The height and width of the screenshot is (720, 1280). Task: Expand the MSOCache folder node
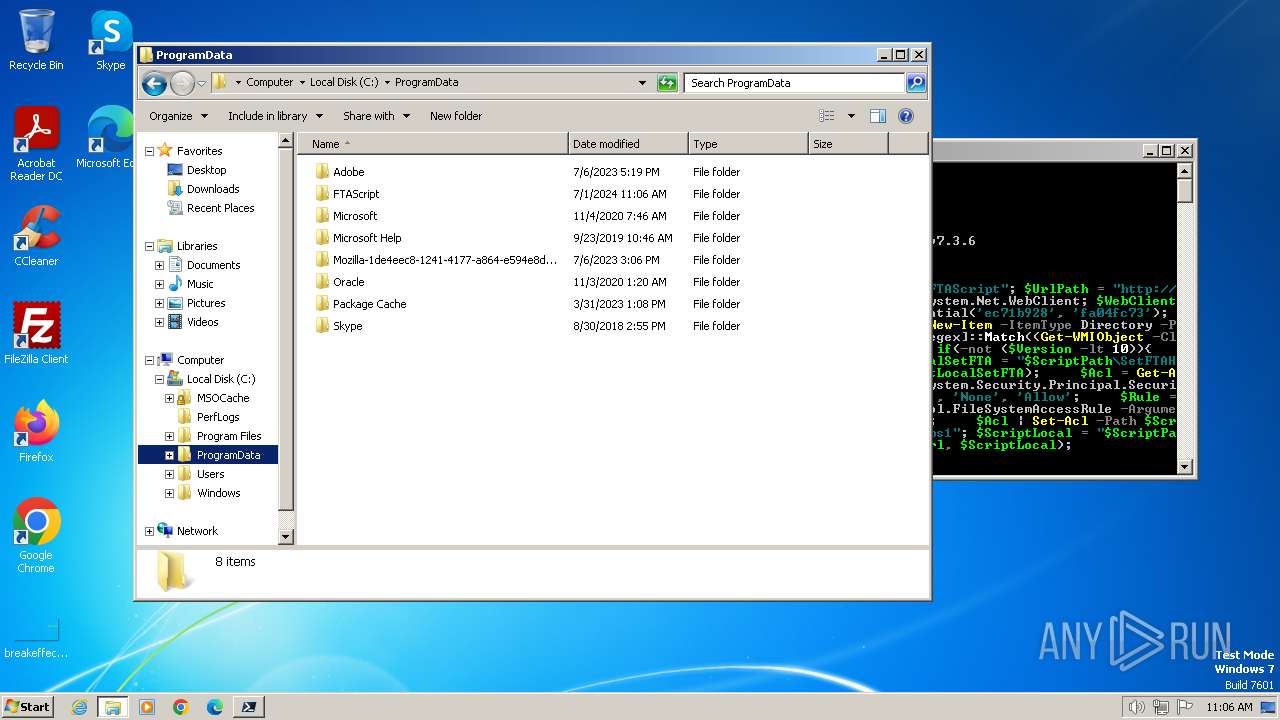click(x=169, y=398)
